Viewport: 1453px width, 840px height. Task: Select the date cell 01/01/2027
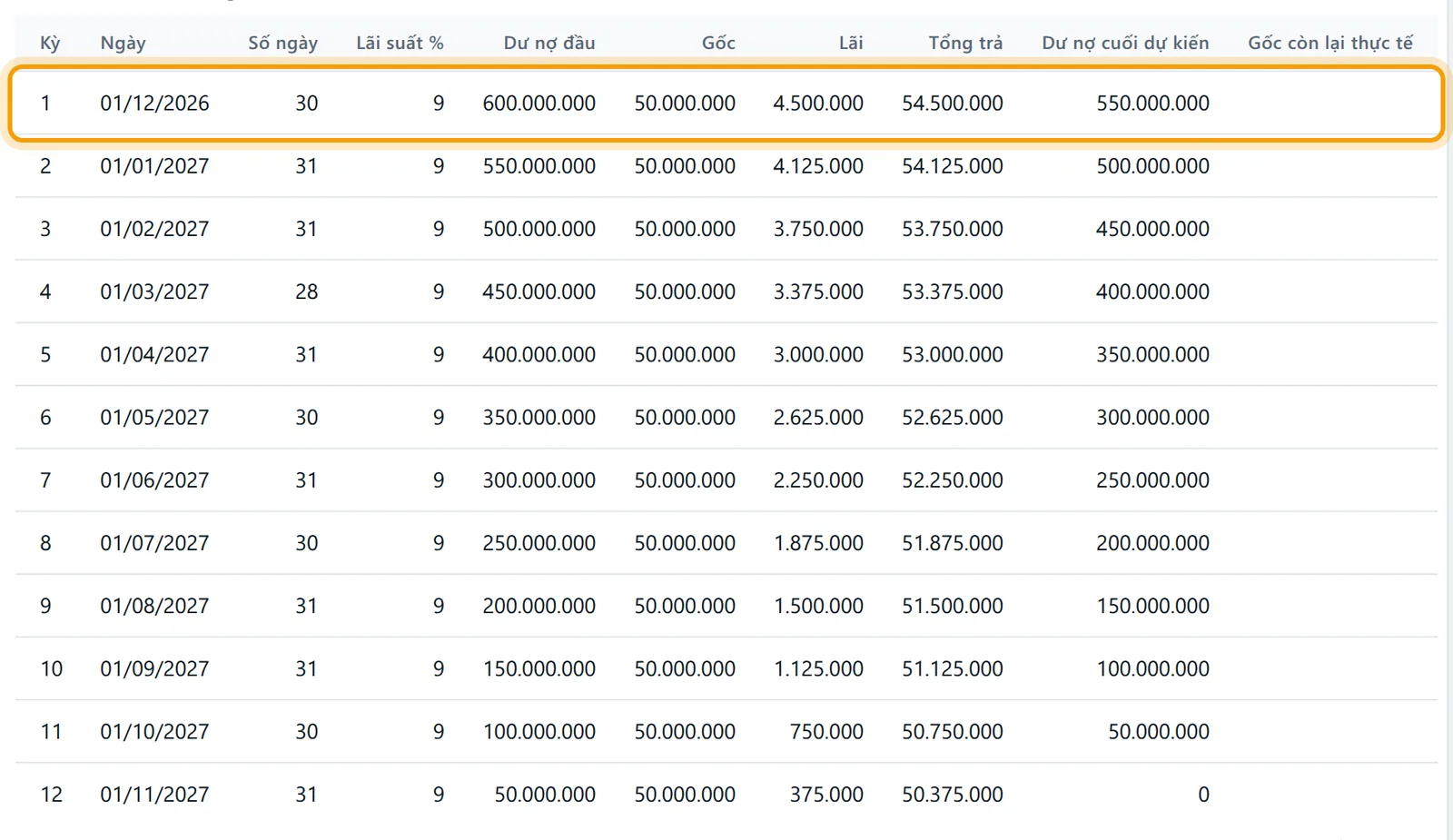click(154, 166)
